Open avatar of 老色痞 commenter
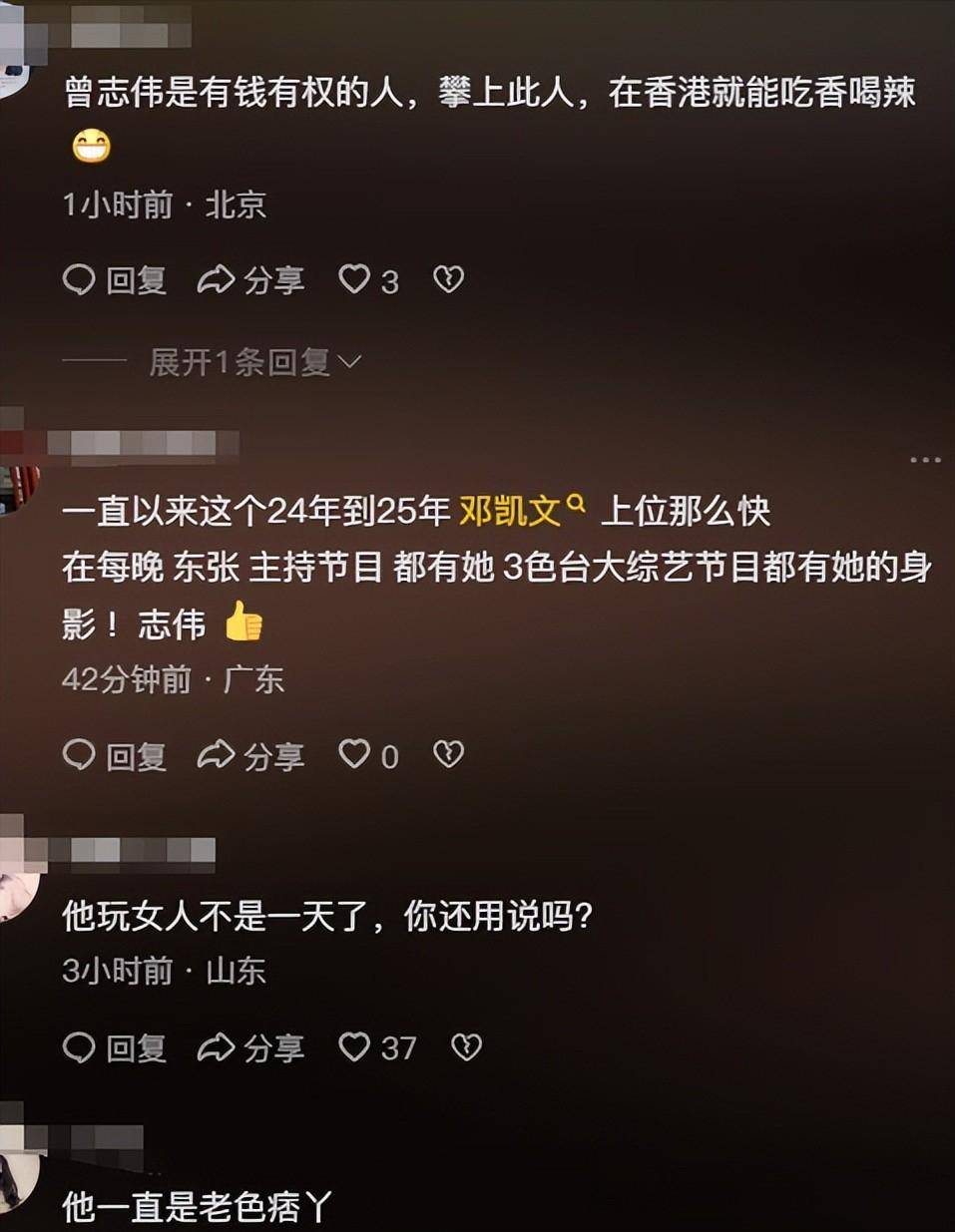This screenshot has width=955, height=1232. tap(17, 1180)
